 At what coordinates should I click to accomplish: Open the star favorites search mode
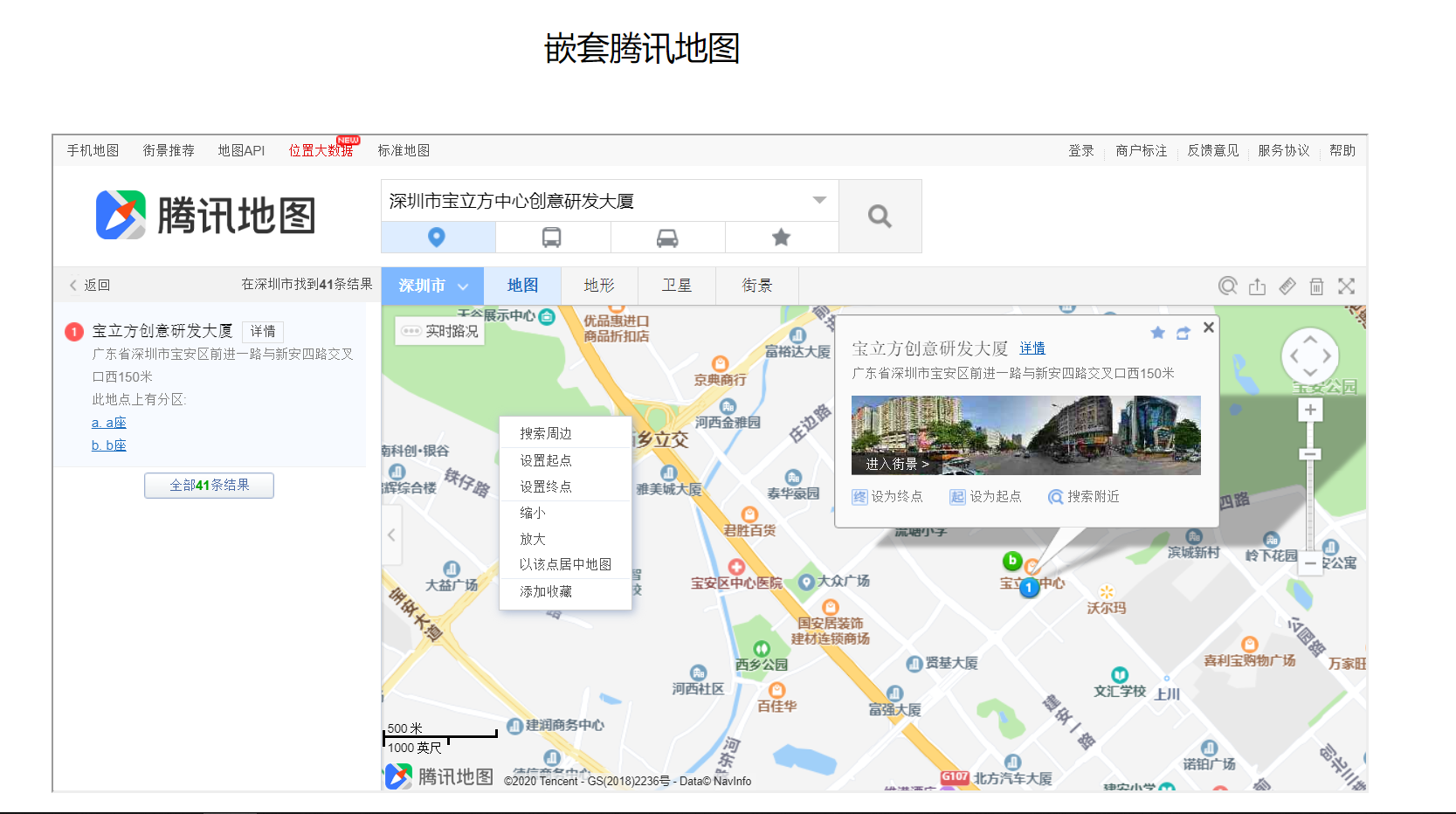coord(781,237)
